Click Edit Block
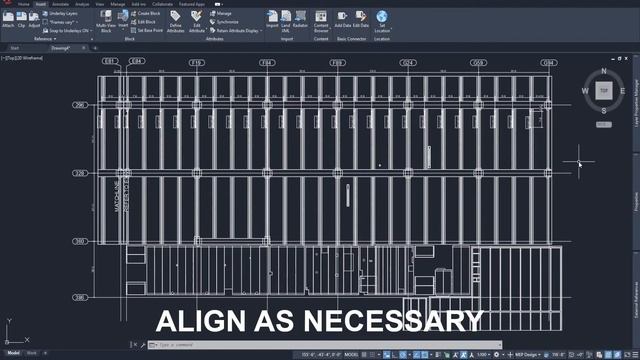640x360 pixels. [x=143, y=22]
